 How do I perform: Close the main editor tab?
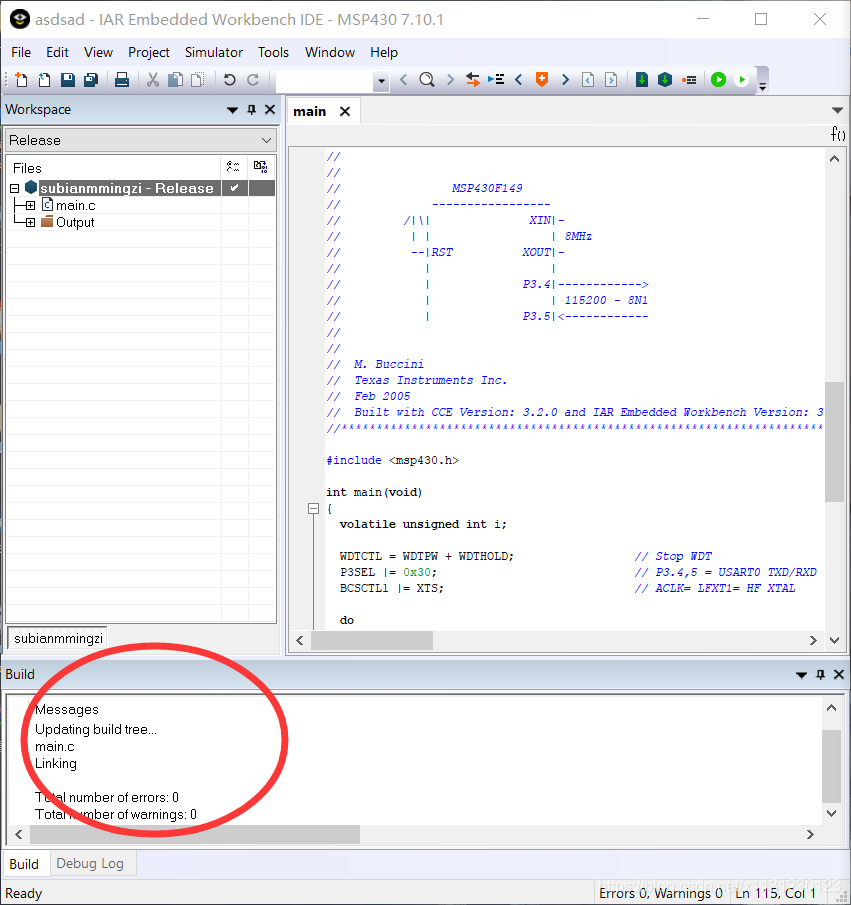[x=345, y=111]
